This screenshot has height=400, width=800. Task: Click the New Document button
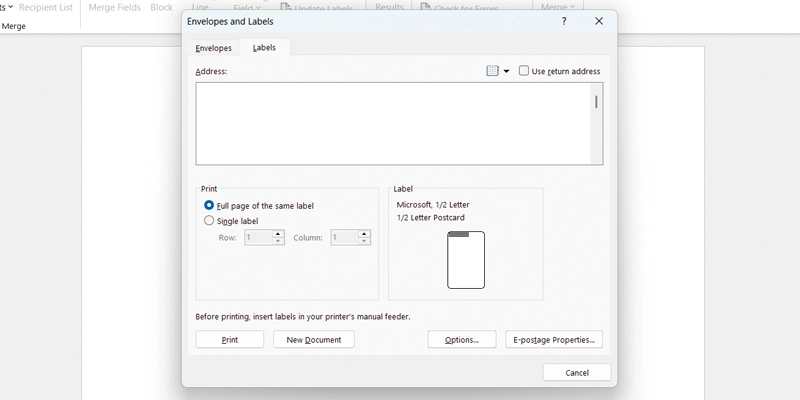tap(314, 340)
